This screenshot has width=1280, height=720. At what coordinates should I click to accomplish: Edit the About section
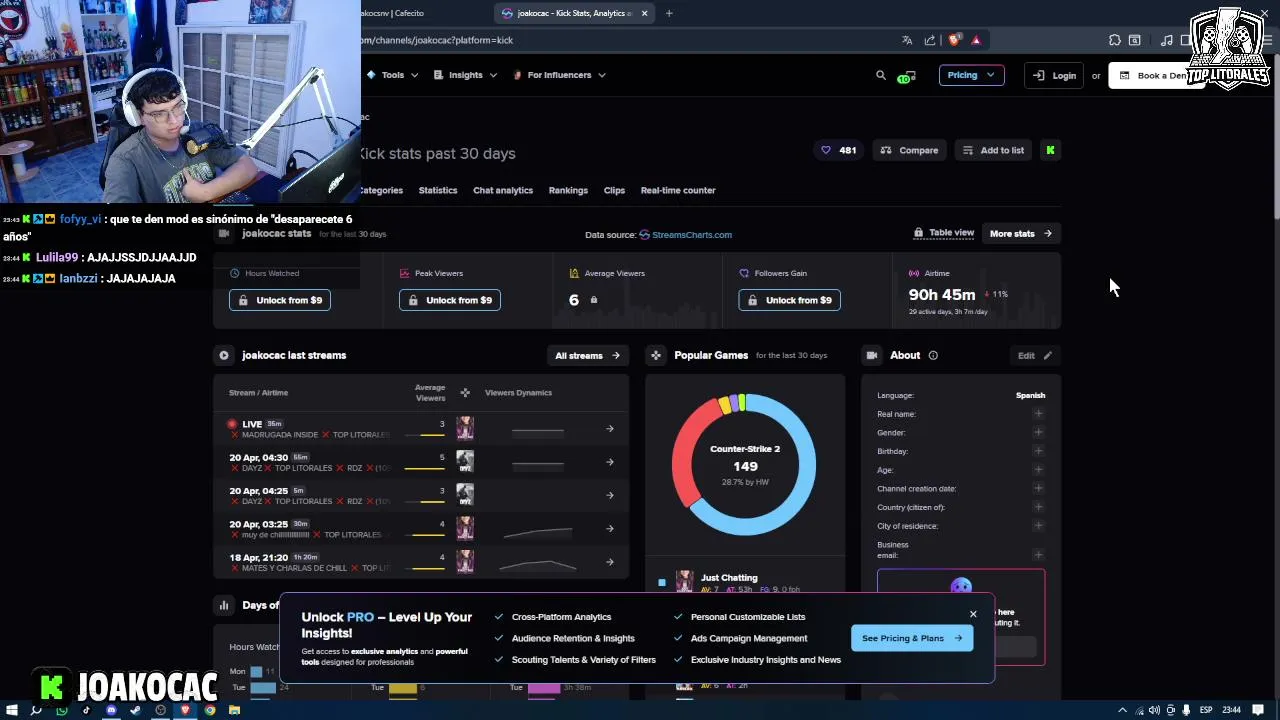click(1035, 355)
